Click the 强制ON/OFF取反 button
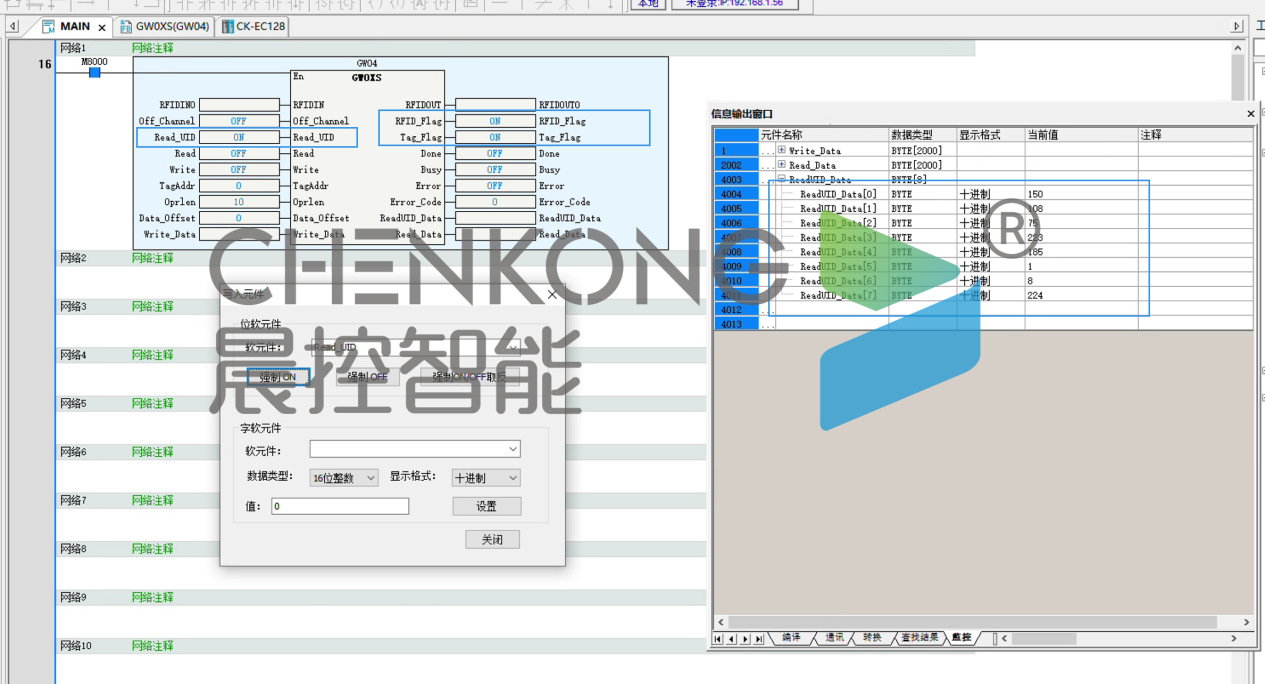This screenshot has height=684, width=1265. [x=469, y=377]
